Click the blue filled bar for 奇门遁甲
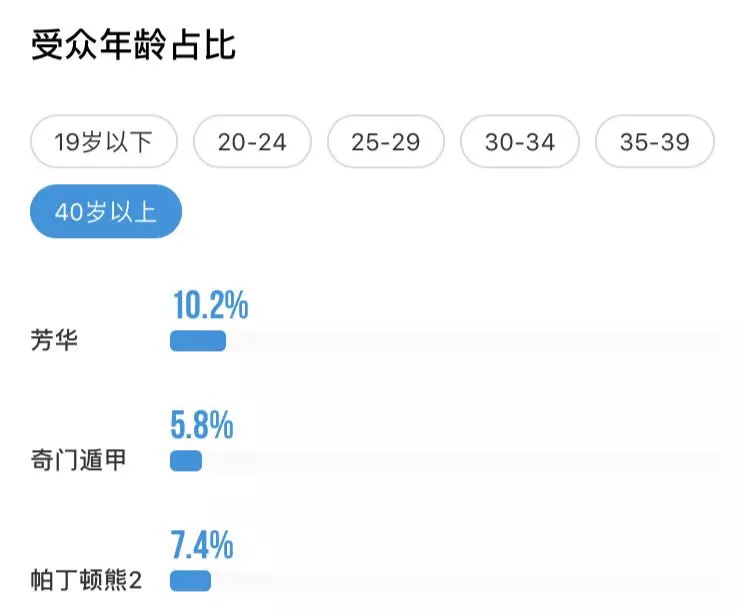 [186, 461]
